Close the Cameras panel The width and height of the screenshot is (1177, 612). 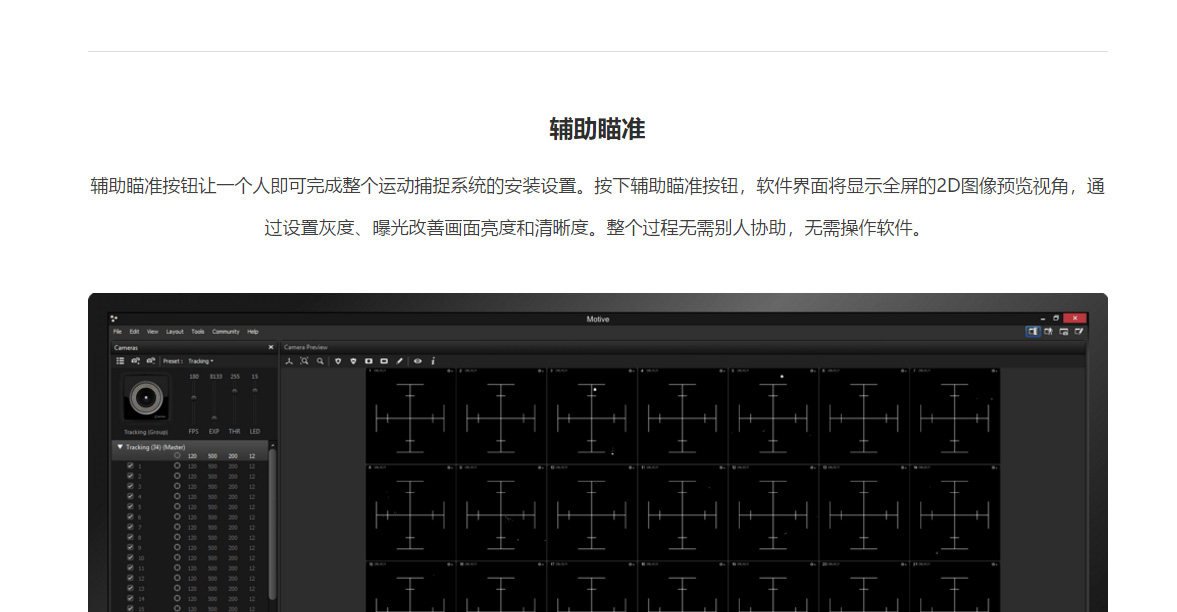[x=271, y=347]
